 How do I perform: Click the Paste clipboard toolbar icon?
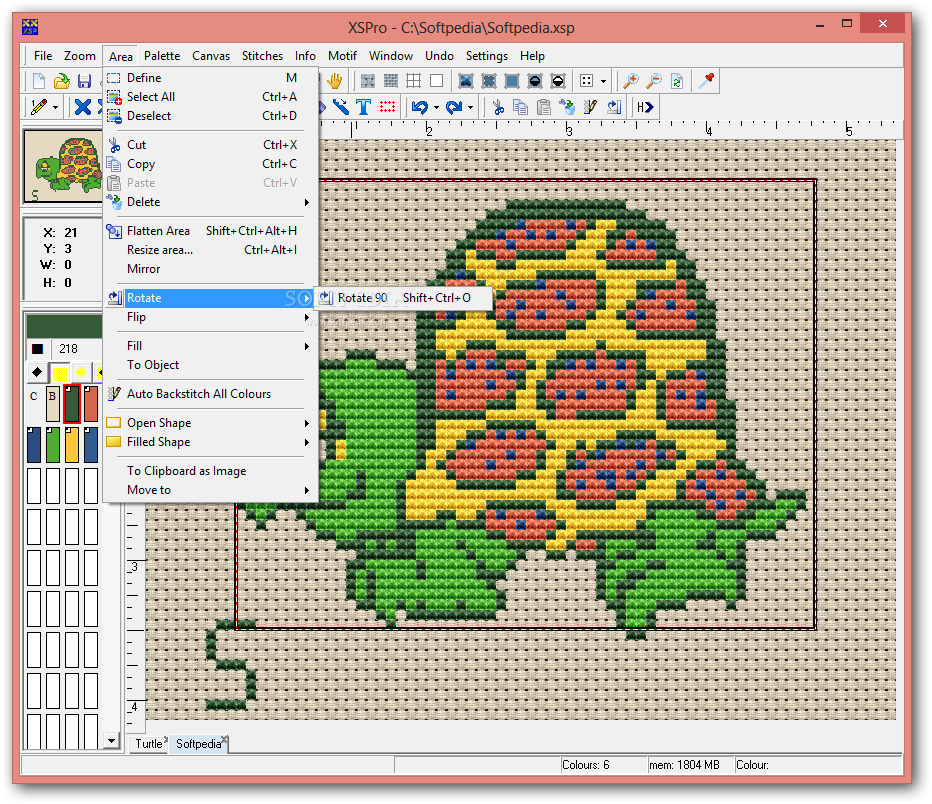pos(543,107)
